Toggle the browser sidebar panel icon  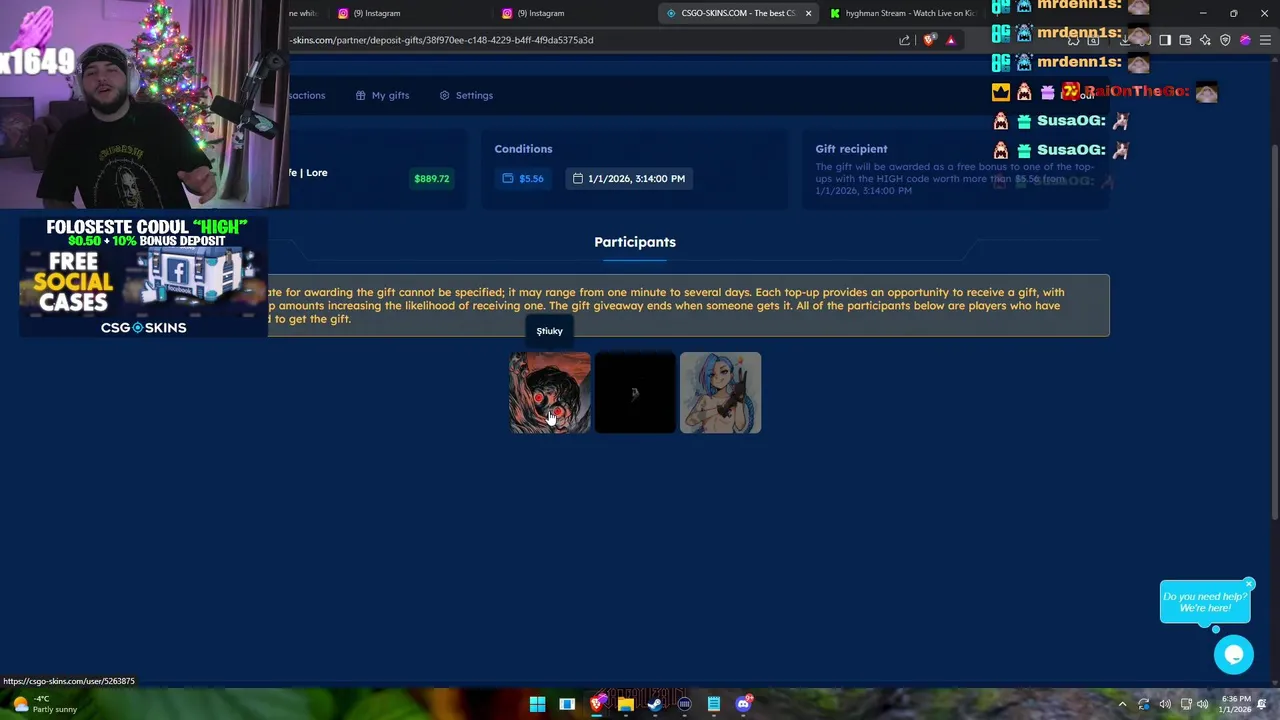(1165, 40)
